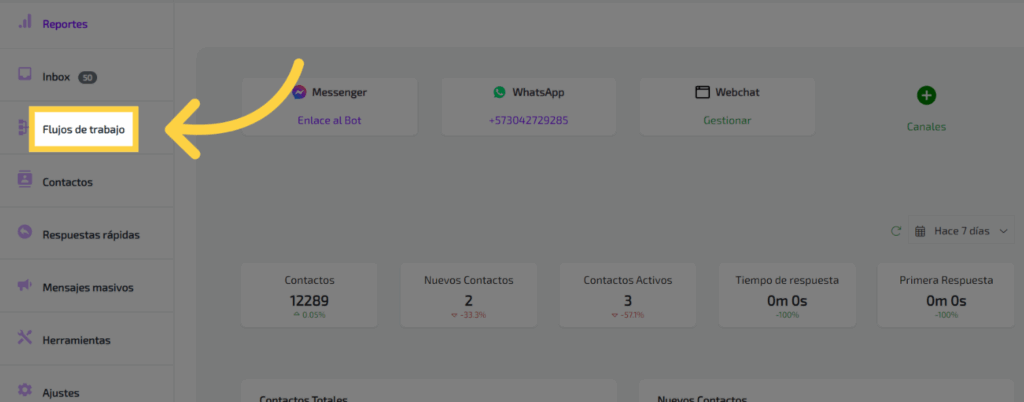
Task: Click the Ajustes gear icon
Action: (25, 391)
